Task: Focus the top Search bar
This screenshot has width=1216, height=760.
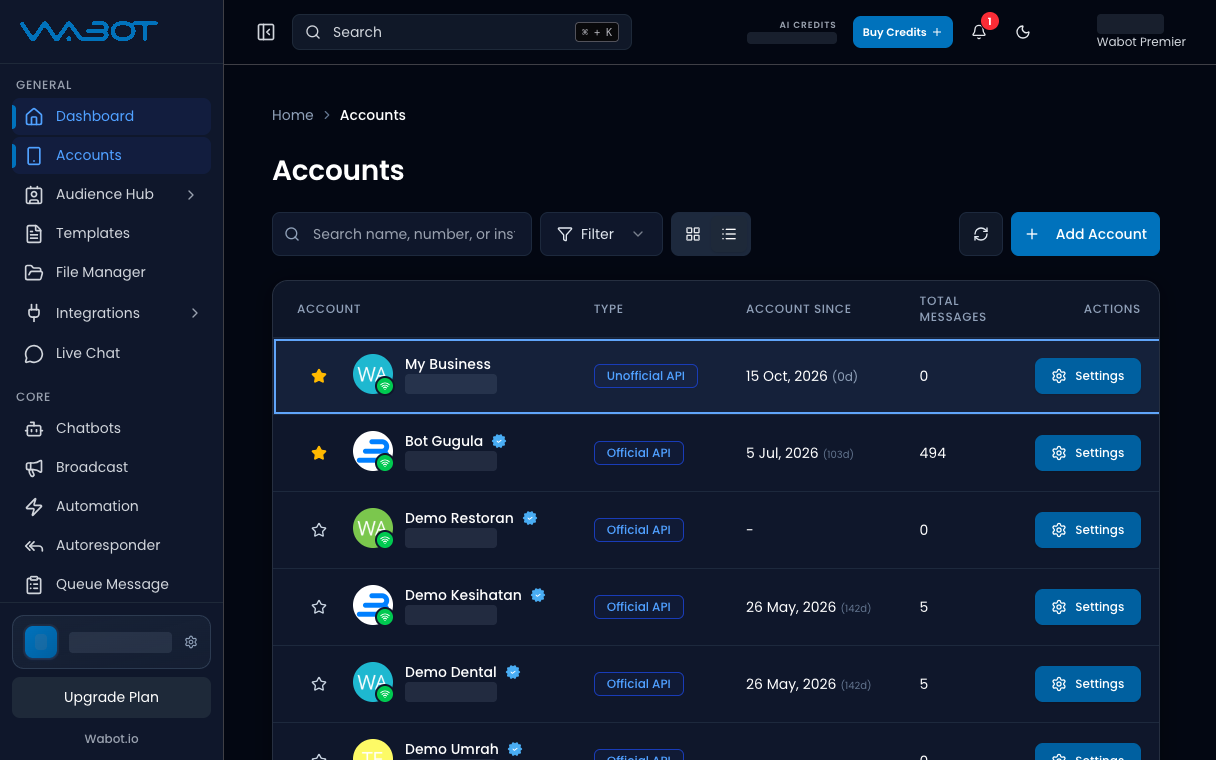Action: [462, 32]
